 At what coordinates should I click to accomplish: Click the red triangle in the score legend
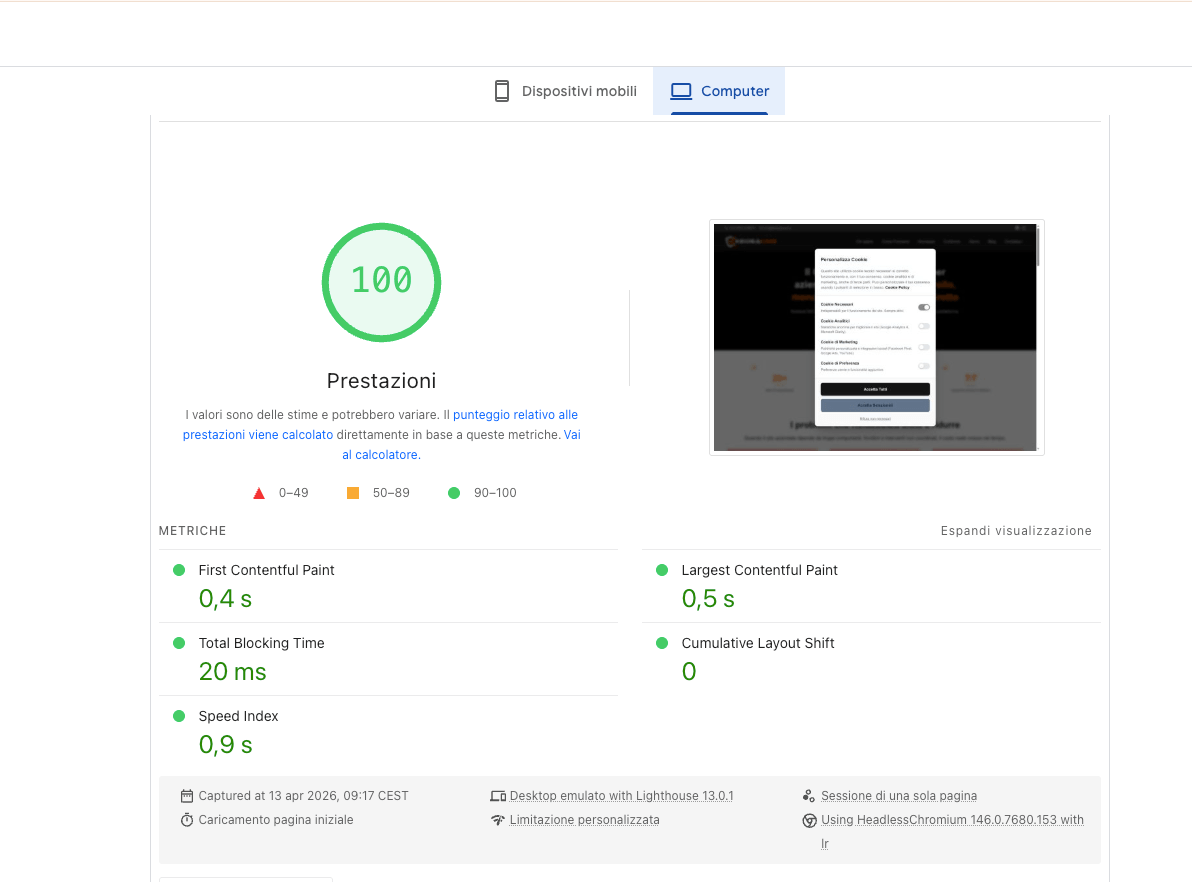[259, 492]
